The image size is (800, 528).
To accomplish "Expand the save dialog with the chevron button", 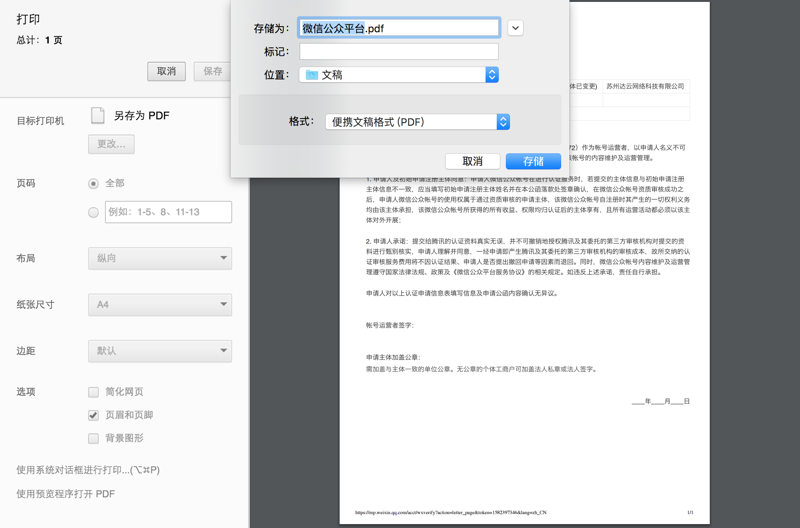I will (x=515, y=28).
